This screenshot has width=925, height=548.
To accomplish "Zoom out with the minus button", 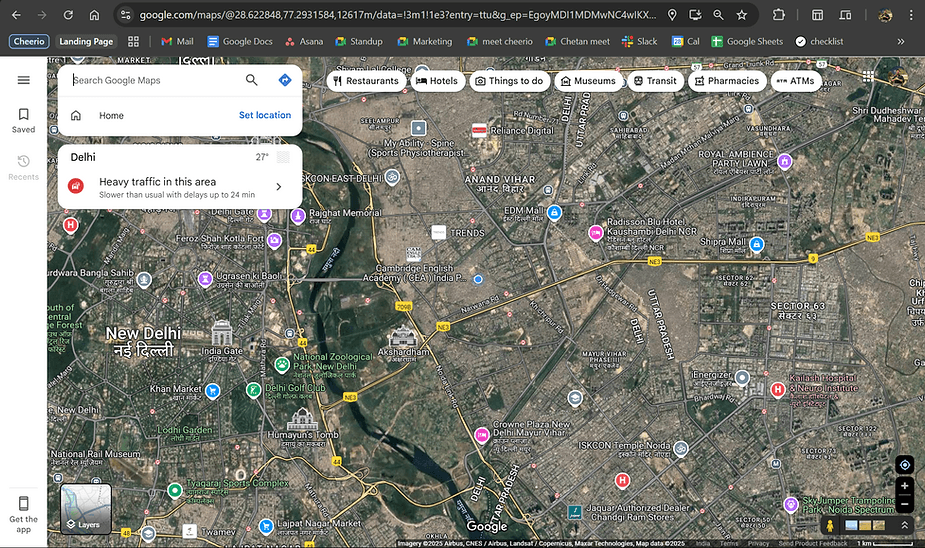I will (905, 504).
